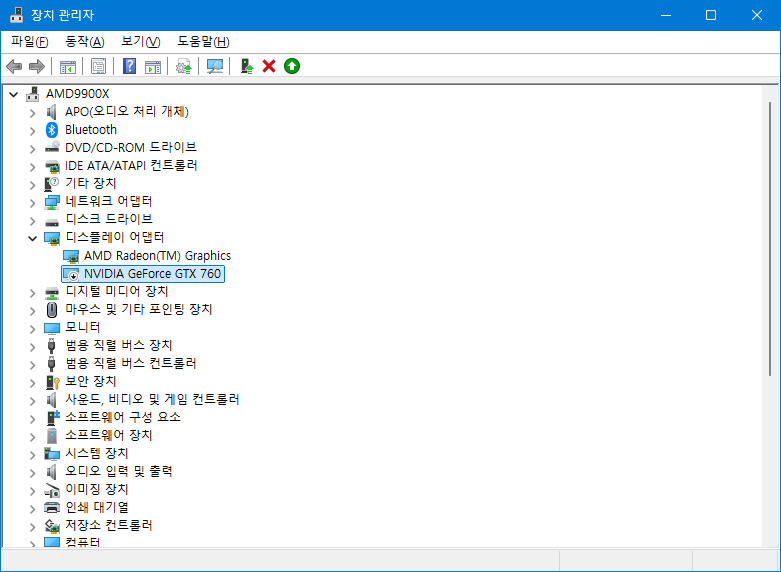Screen dimensions: 781x572
Task: Collapse the 디스플레이 어댑터 category
Action: click(x=32, y=238)
